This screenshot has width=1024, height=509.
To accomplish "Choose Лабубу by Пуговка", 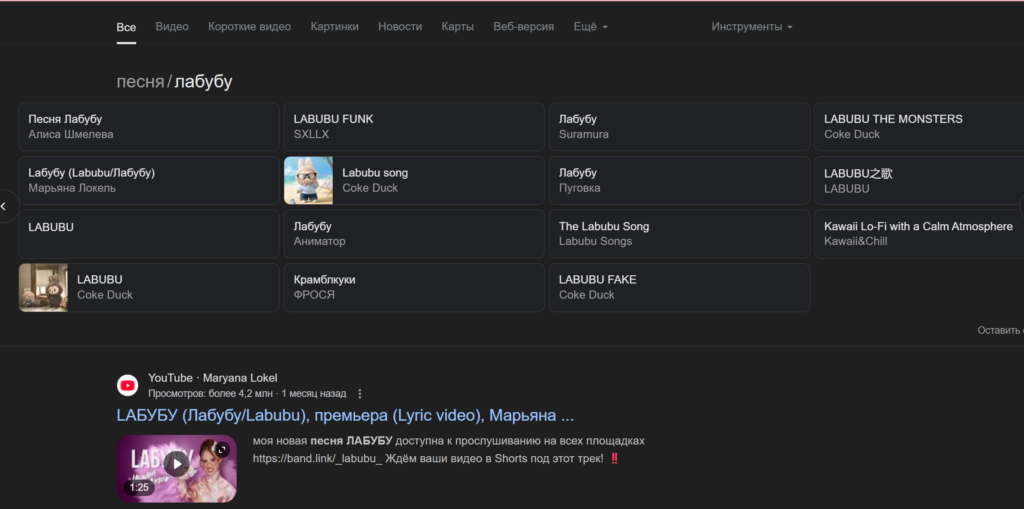I will [x=679, y=180].
